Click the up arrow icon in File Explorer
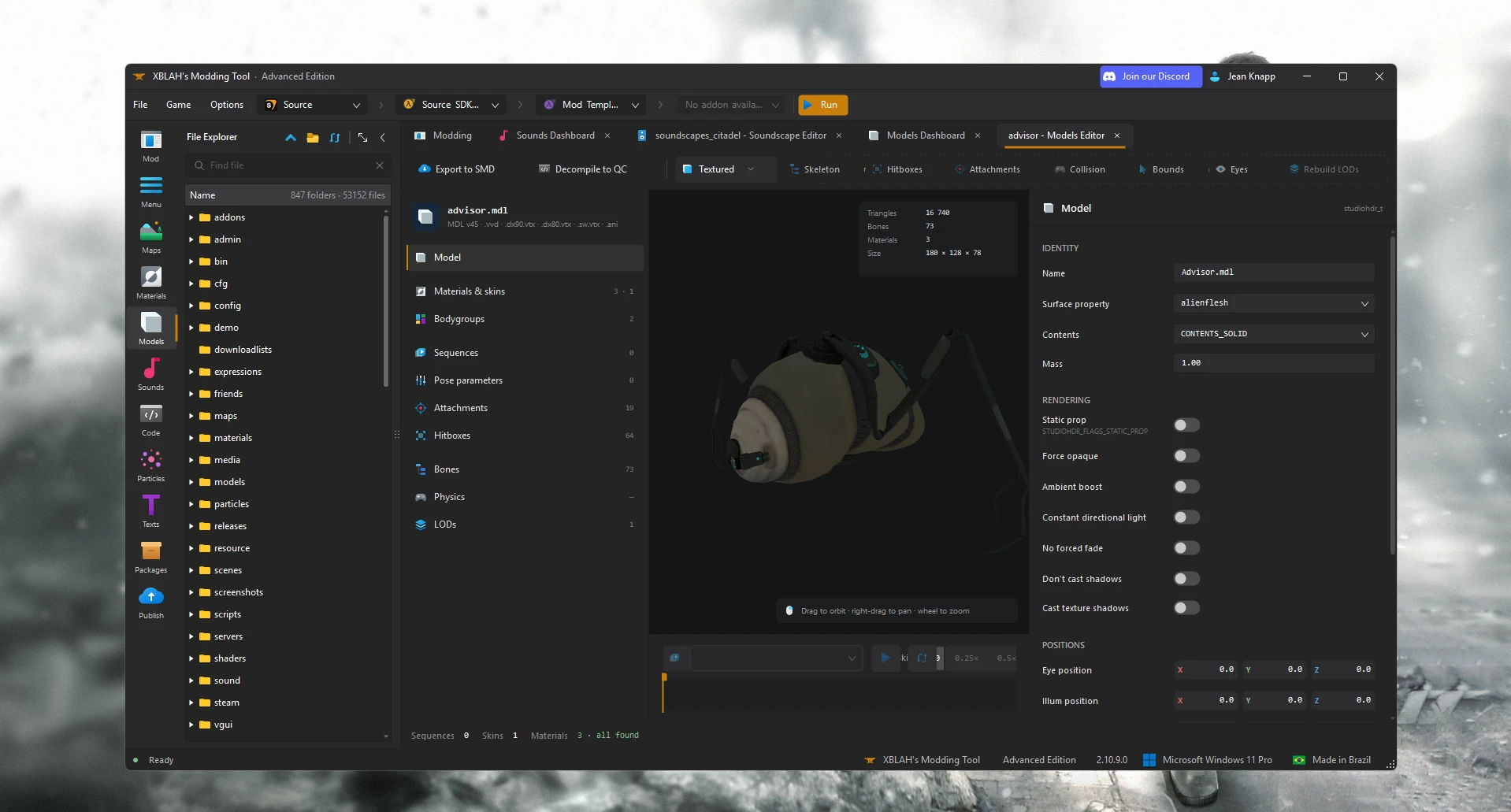 (x=291, y=137)
